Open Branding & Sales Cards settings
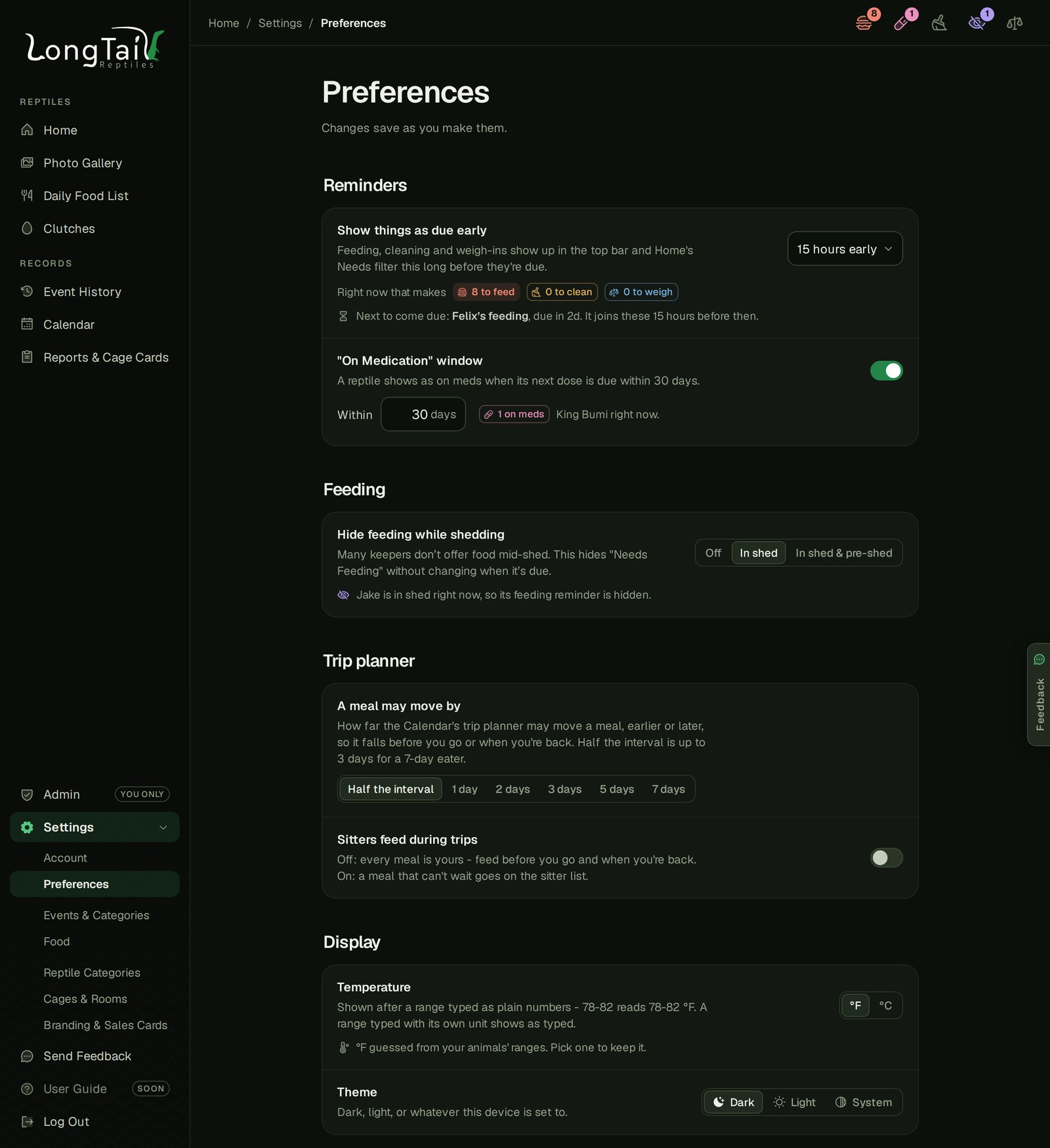The image size is (1050, 1148). tap(105, 1025)
